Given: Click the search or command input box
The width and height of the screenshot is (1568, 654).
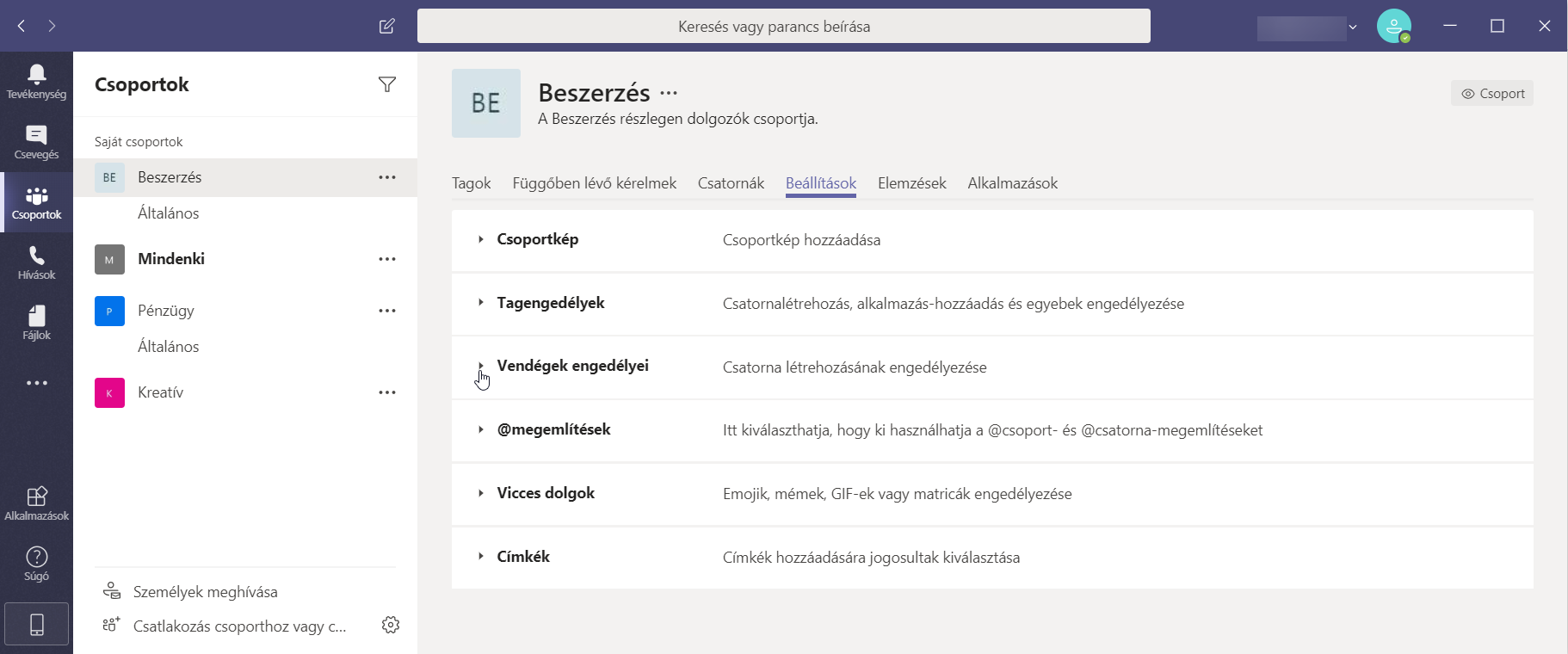Looking at the screenshot, I should point(783,26).
